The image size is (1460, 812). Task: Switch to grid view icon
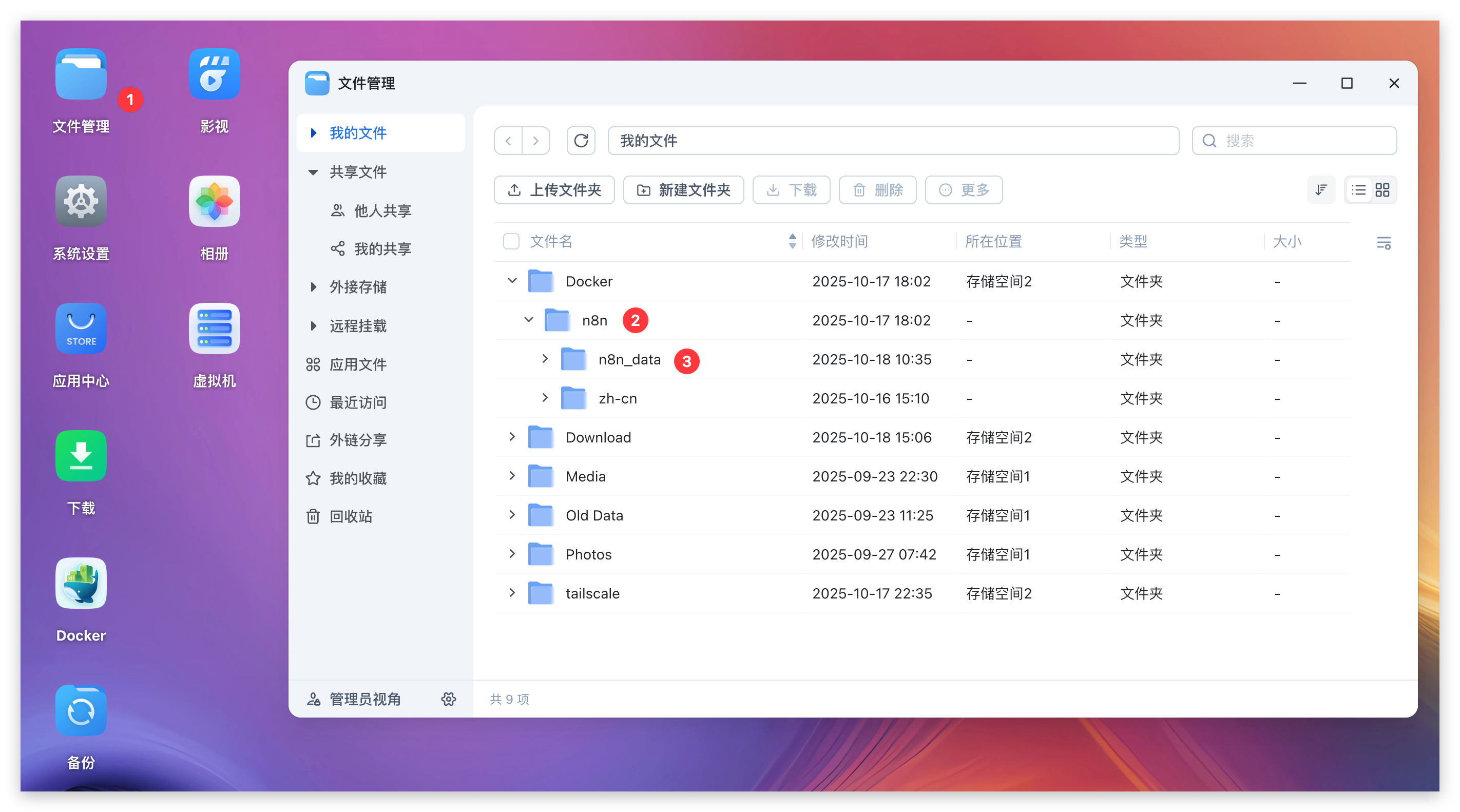pos(1382,190)
